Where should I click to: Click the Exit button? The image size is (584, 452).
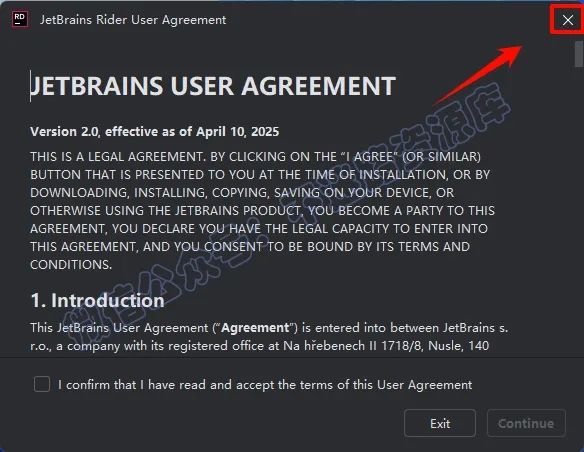(440, 423)
